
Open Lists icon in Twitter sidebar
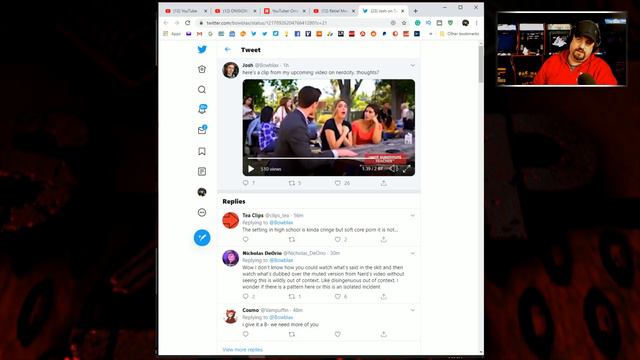pos(202,171)
